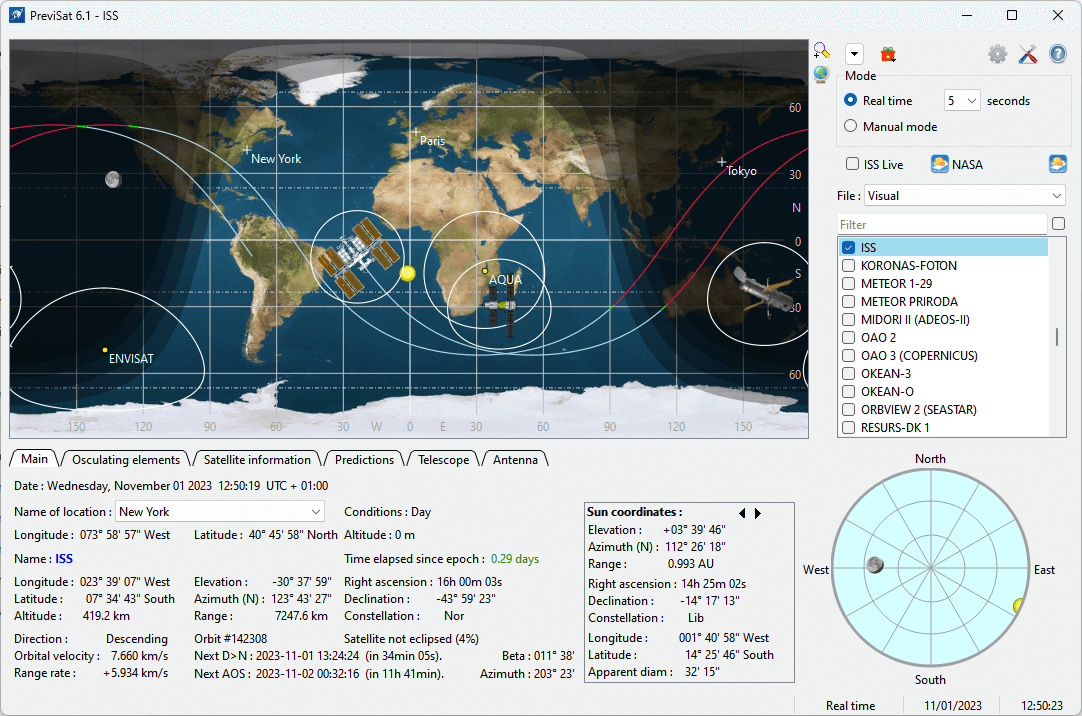
Task: Open settings with the gray gear icon
Action: (x=997, y=54)
